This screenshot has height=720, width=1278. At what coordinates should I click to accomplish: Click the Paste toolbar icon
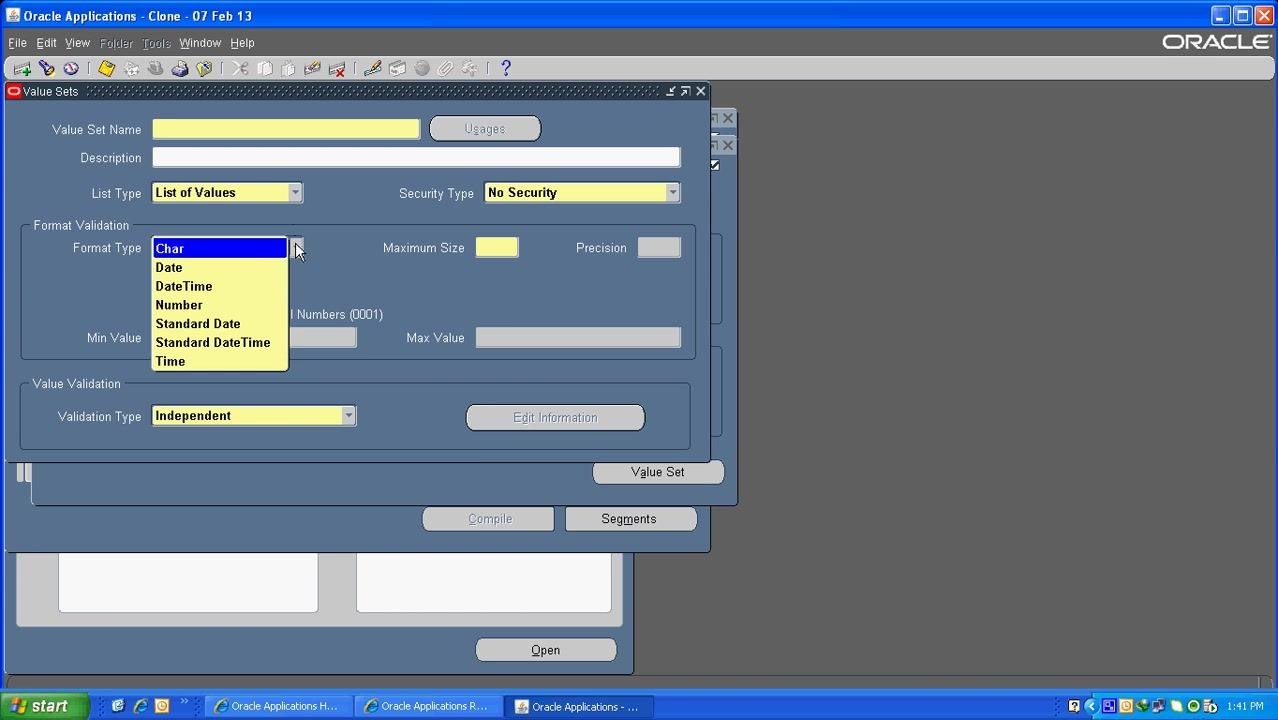pos(288,69)
